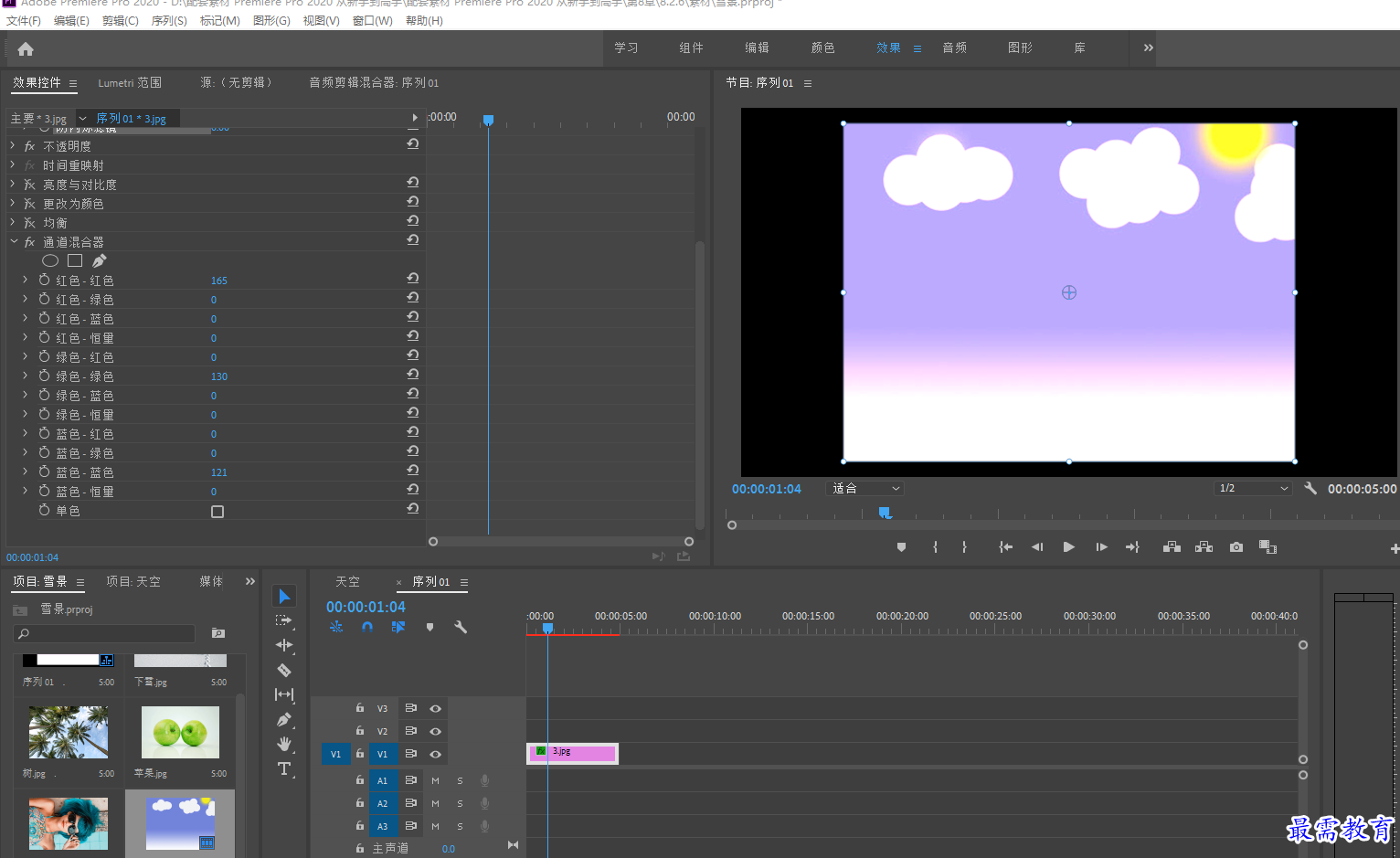Reset the 红色 - 红色 parameter
Image resolution: width=1400 pixels, height=858 pixels.
[413, 279]
